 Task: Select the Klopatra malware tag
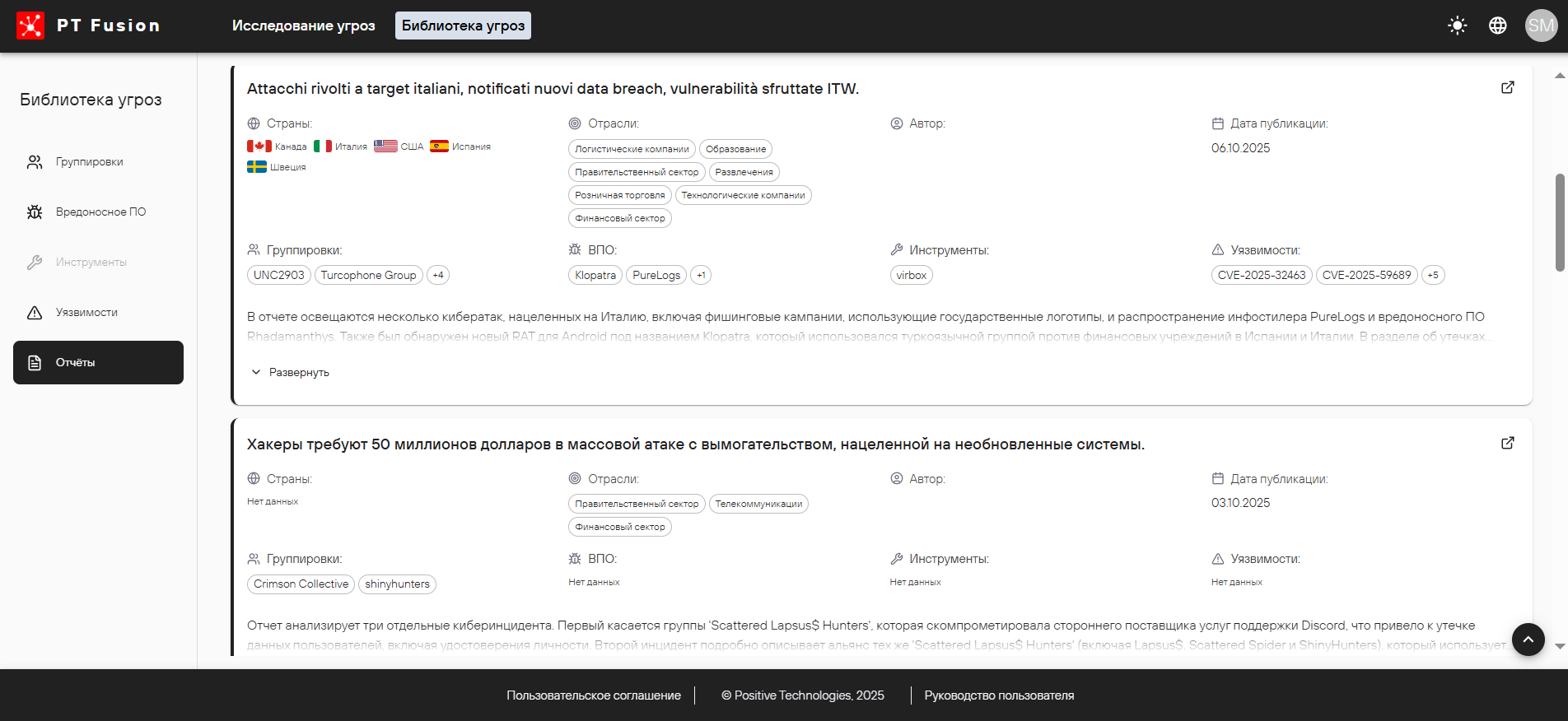point(595,276)
